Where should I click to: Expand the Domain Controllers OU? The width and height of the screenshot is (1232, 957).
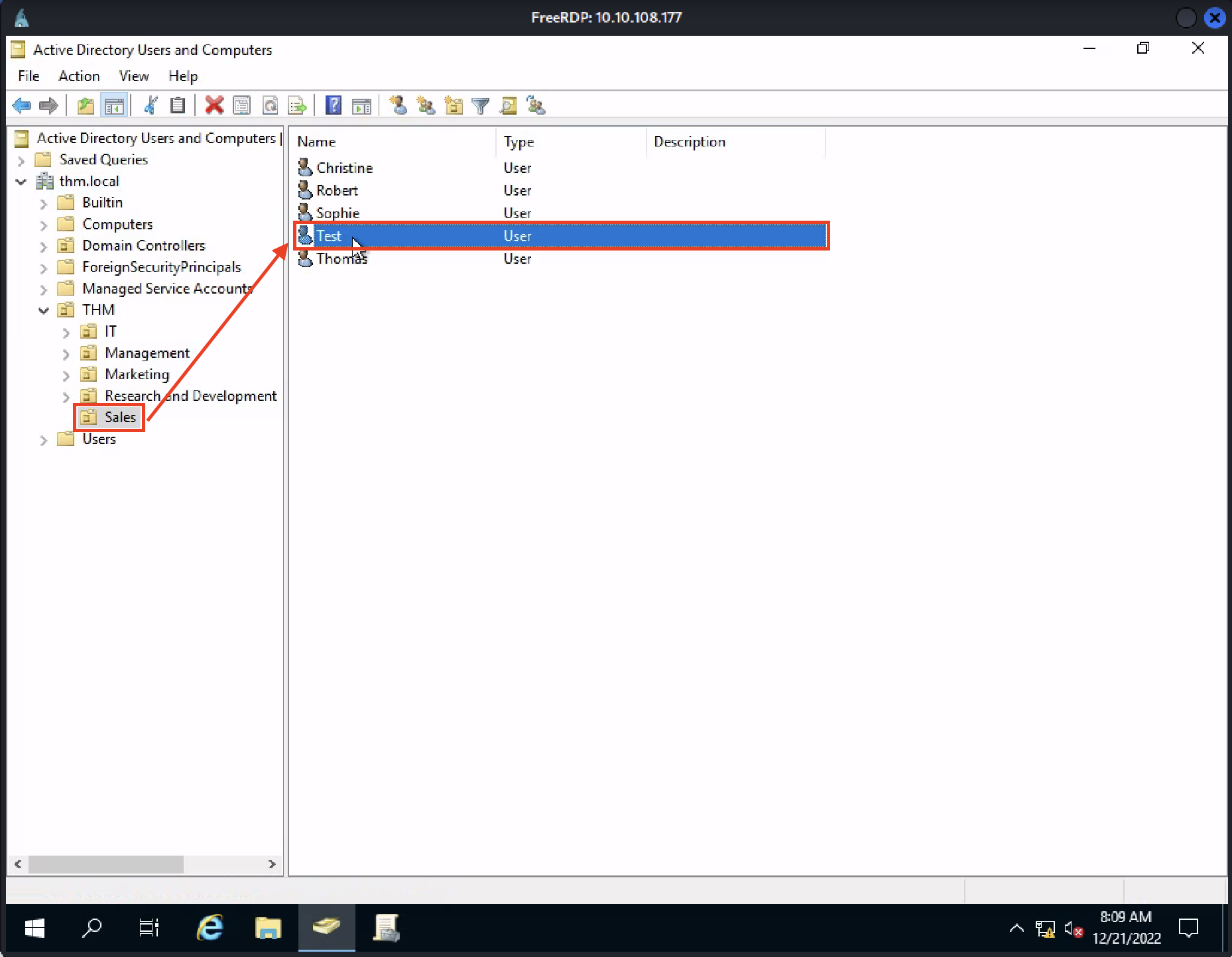(44, 247)
